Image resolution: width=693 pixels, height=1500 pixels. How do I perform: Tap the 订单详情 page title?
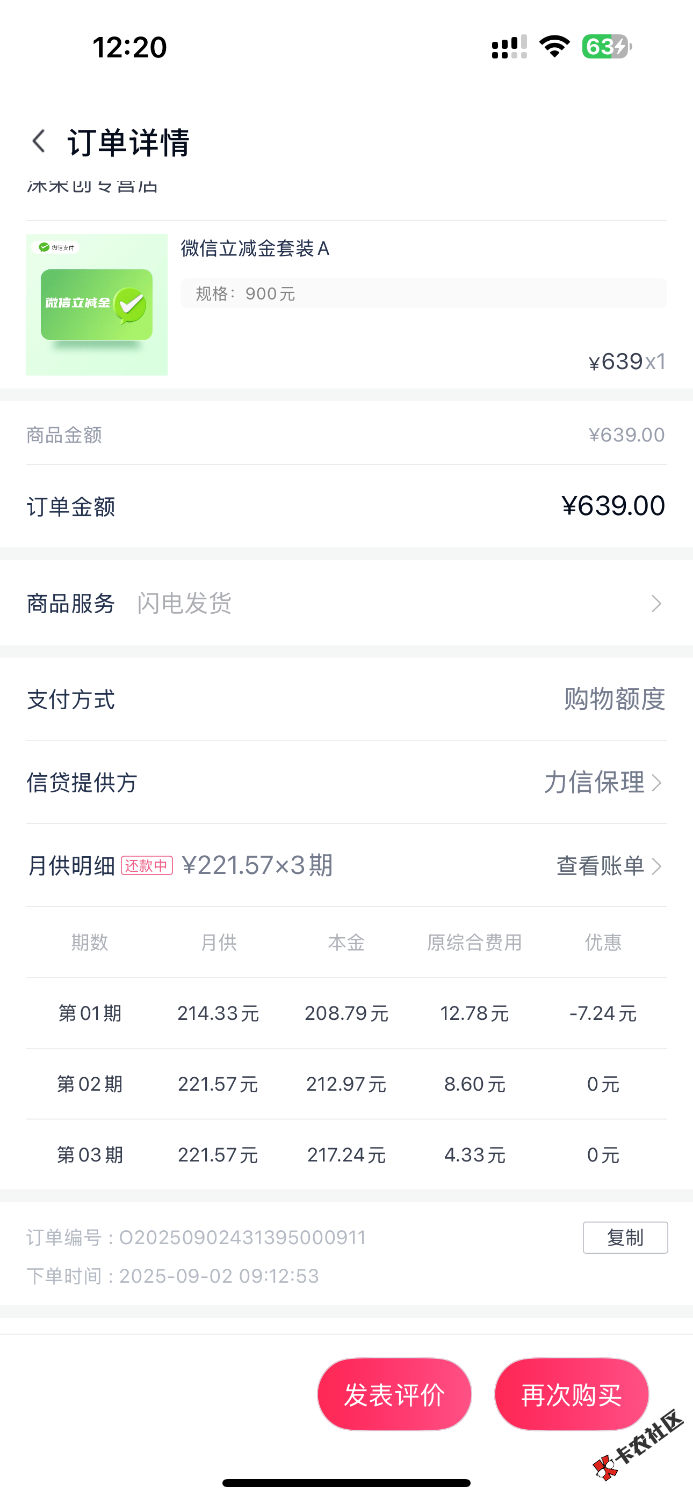128,142
